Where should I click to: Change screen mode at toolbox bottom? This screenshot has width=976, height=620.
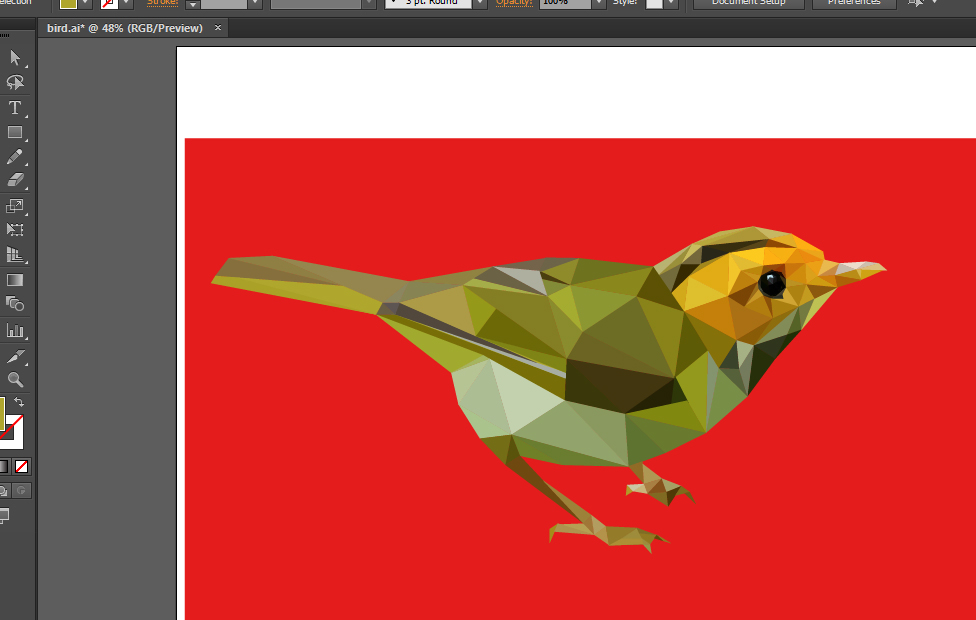pos(4,515)
